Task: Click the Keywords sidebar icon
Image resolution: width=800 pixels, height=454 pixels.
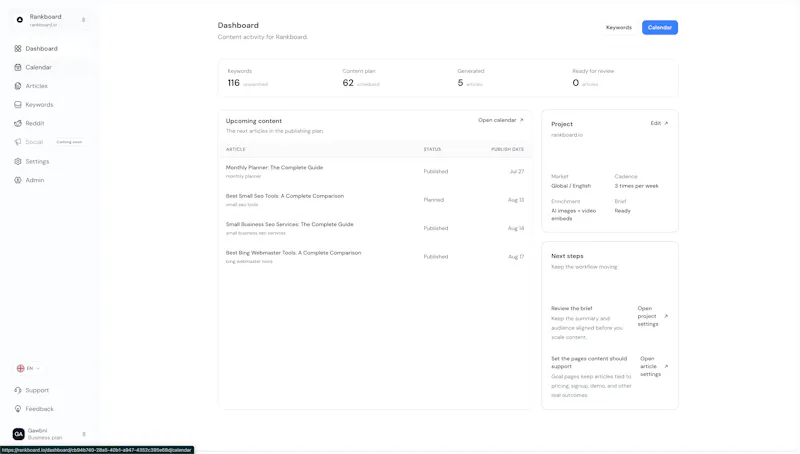Action: pyautogui.click(x=18, y=105)
